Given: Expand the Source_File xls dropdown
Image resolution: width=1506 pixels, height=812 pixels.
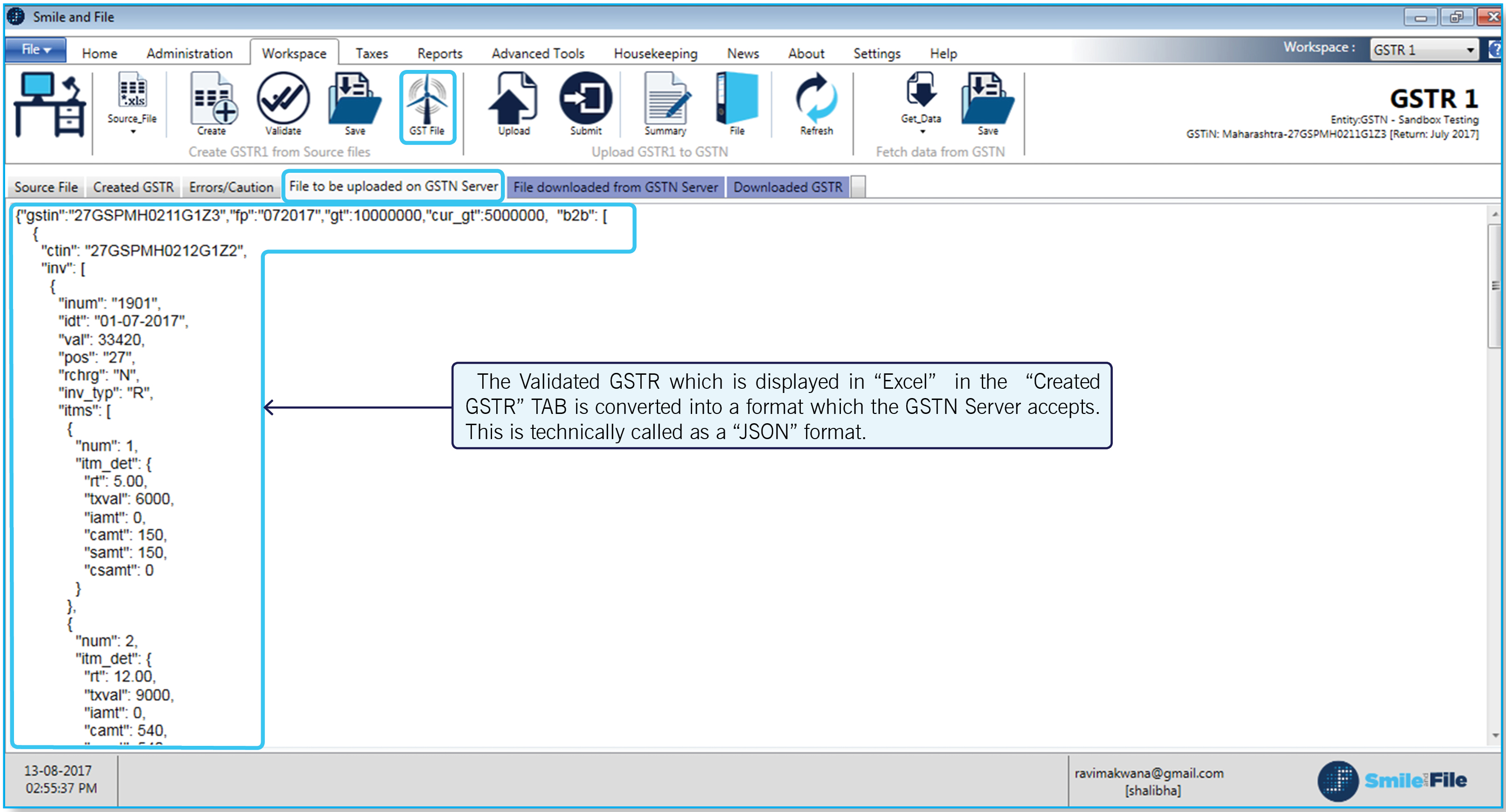Looking at the screenshot, I should (x=133, y=132).
